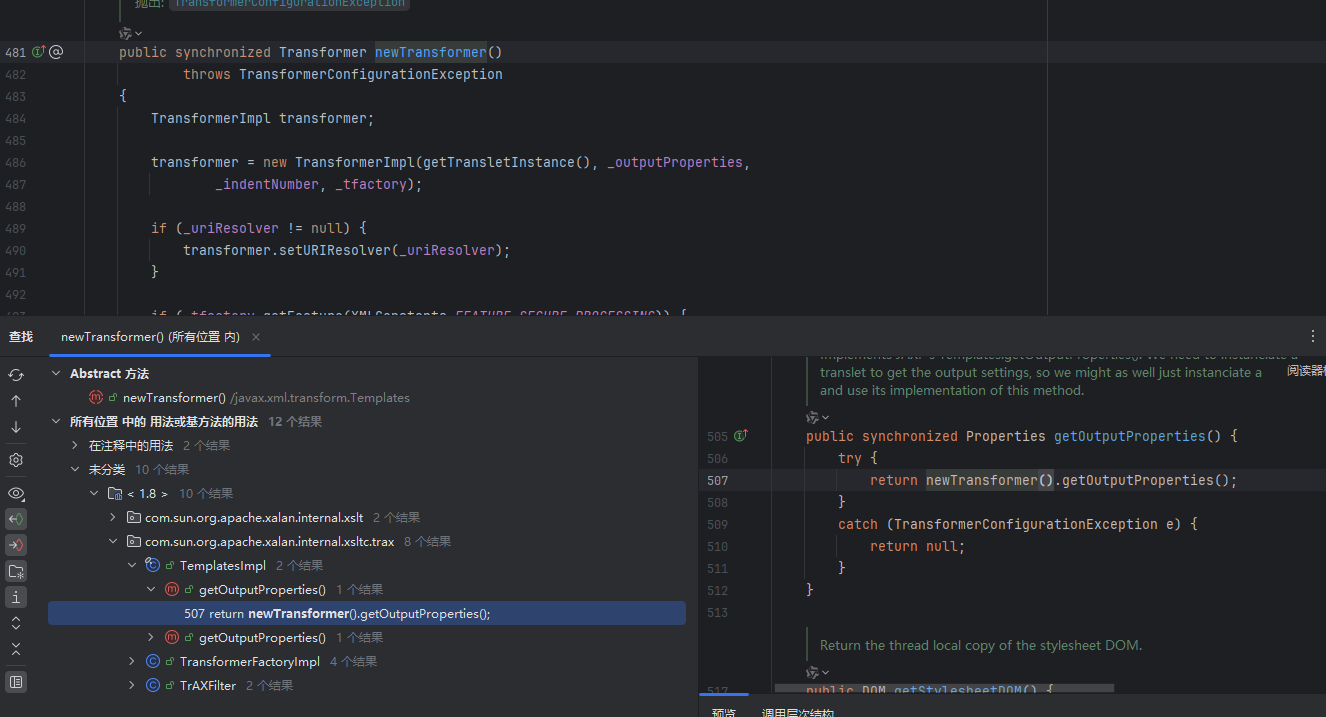The width and height of the screenshot is (1326, 717).
Task: Toggle the preview usages panel button
Action: (16, 682)
